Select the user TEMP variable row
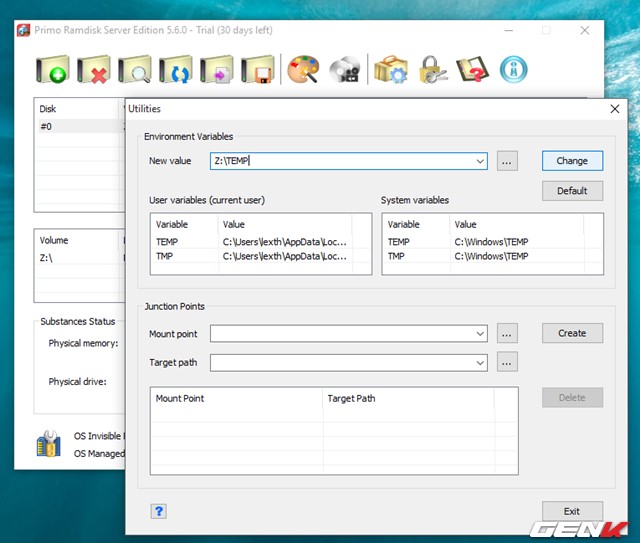640x543 pixels. pos(261,242)
